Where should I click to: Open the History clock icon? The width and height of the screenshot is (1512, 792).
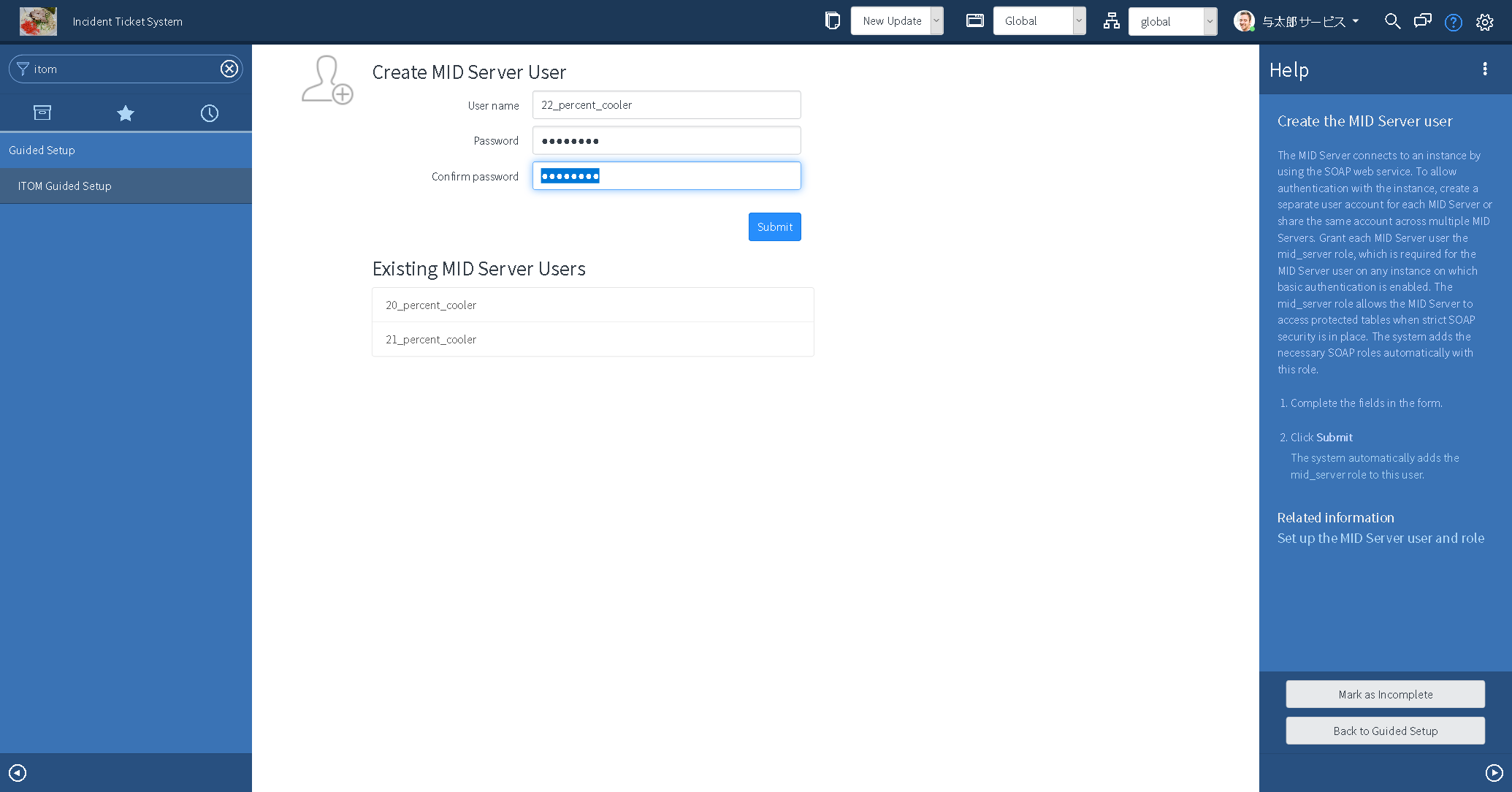tap(210, 113)
